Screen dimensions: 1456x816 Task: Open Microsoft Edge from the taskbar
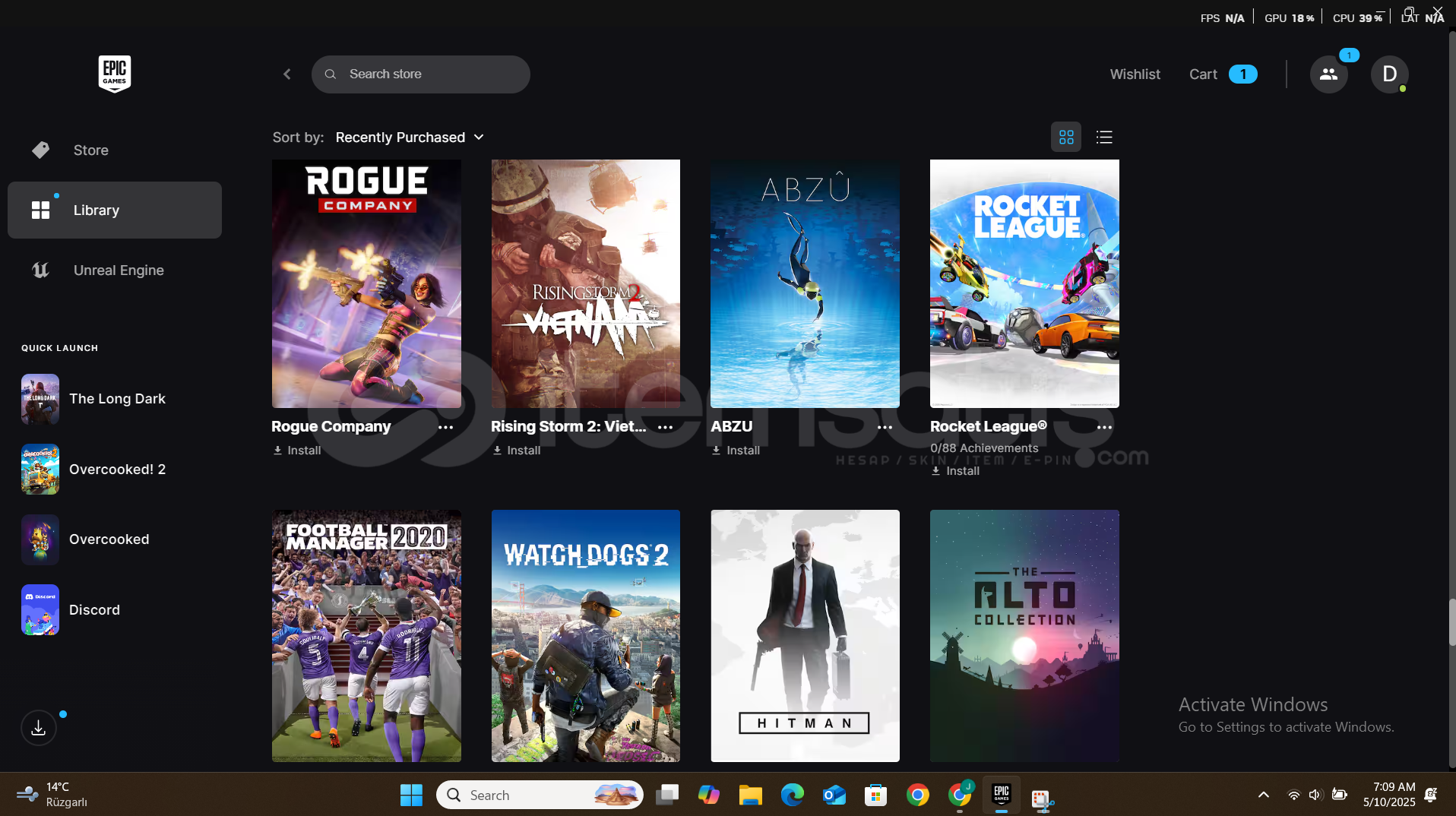click(x=793, y=795)
